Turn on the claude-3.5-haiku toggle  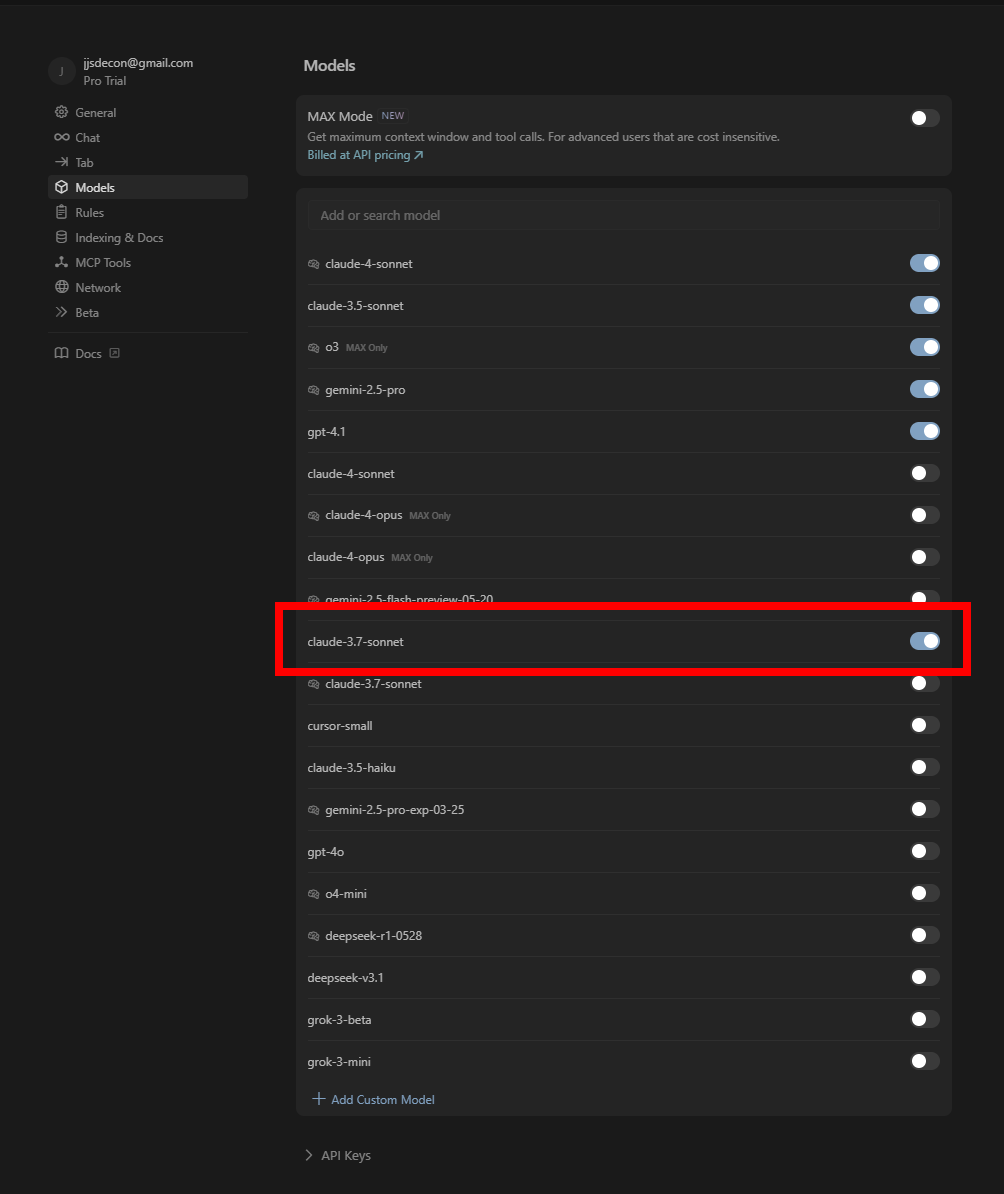point(925,767)
